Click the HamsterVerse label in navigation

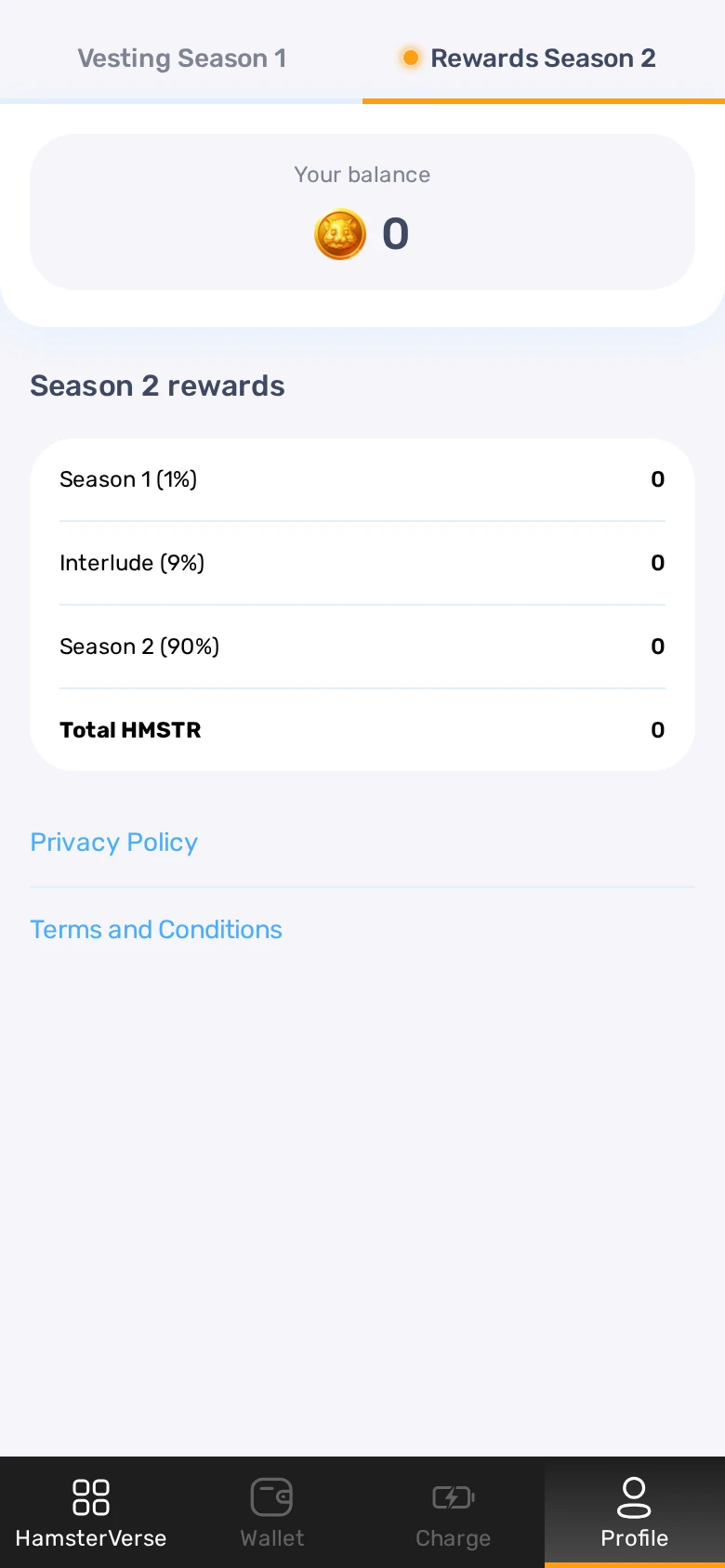(x=91, y=1538)
